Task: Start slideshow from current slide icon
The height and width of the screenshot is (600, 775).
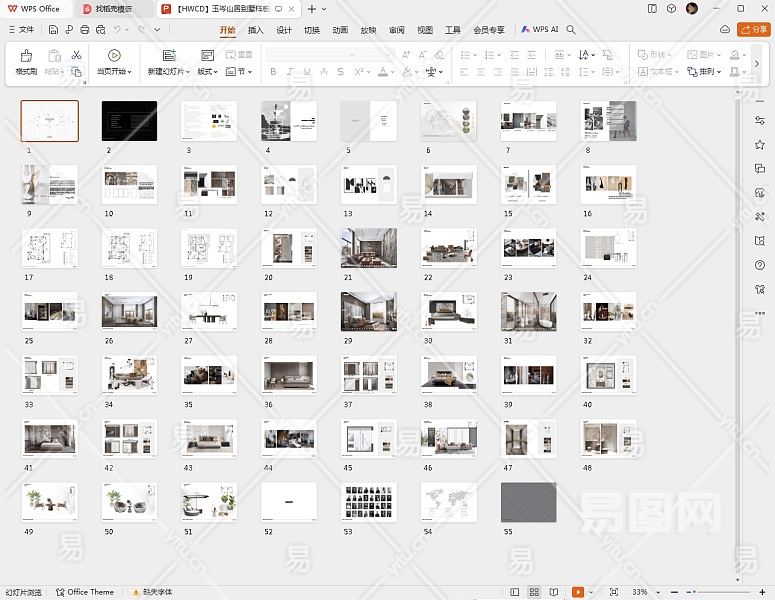Action: pyautogui.click(x=114, y=57)
